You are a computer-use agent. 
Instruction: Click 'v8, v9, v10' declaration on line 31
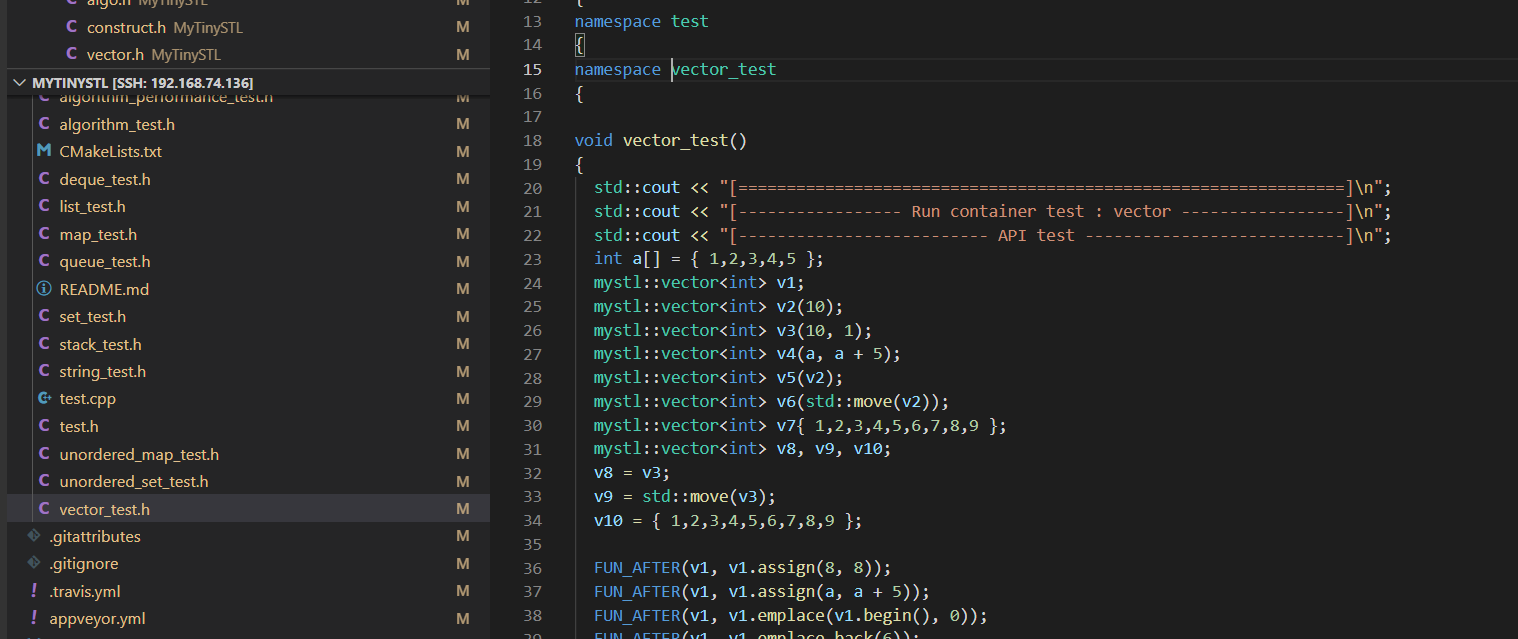coord(834,449)
